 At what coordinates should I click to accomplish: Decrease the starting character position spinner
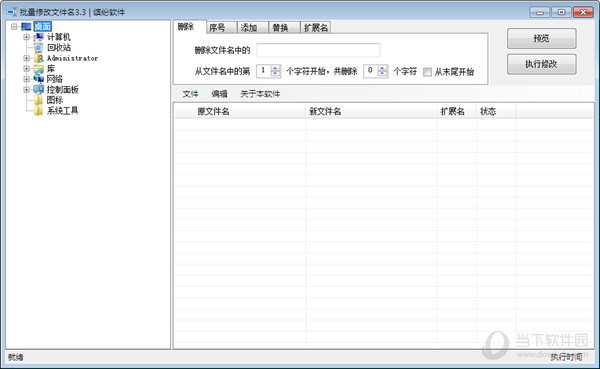[275, 74]
